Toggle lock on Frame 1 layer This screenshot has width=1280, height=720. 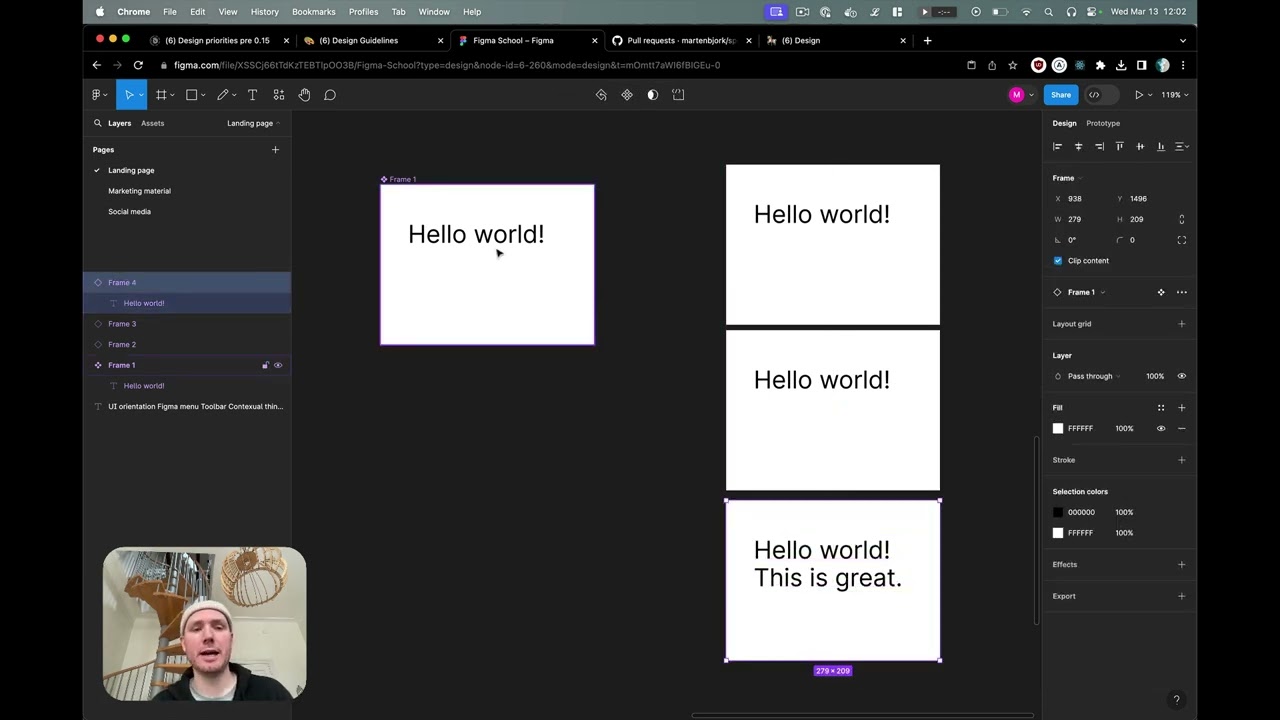tap(265, 365)
